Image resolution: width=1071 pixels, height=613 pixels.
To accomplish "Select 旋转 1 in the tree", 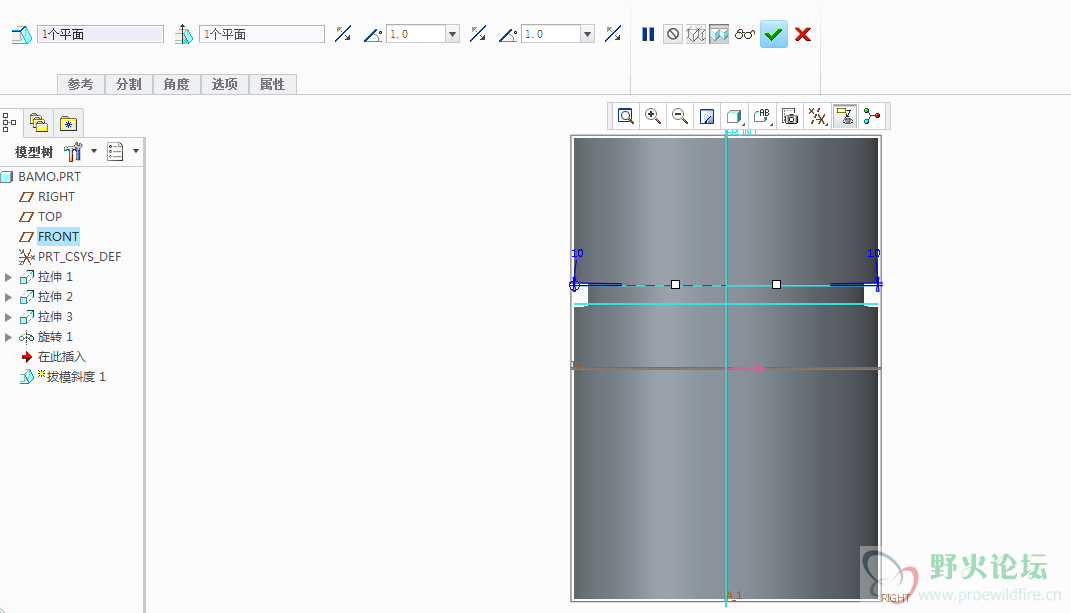I will tap(55, 337).
